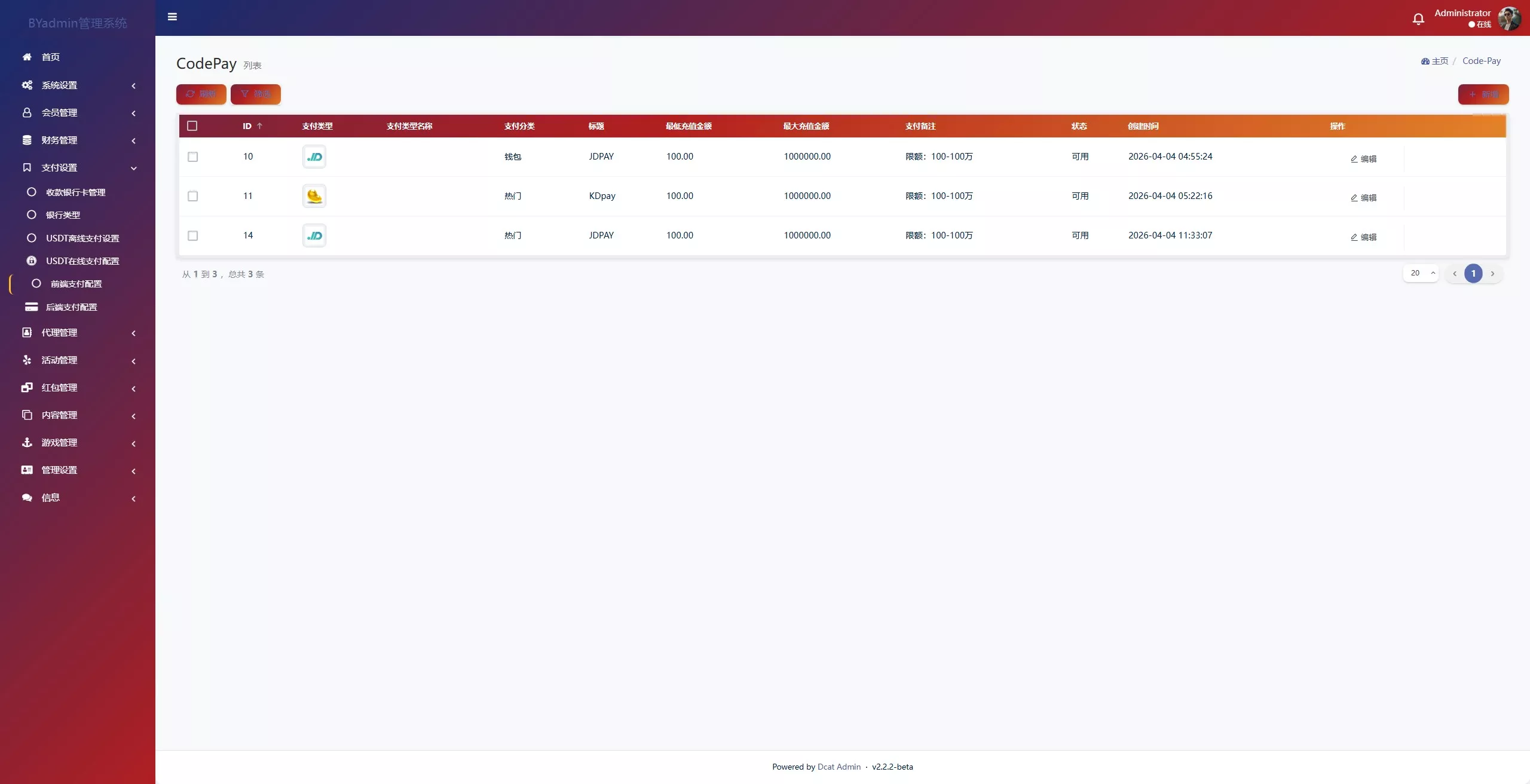Click the 首页 home icon

pos(27,57)
